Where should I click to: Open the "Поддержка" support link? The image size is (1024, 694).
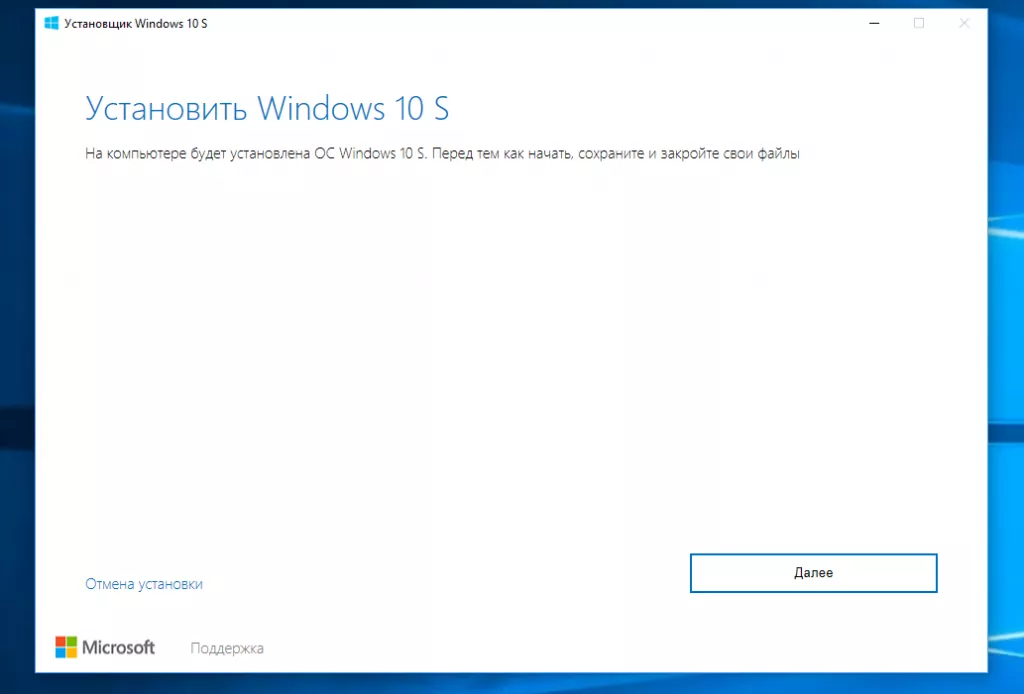(x=226, y=648)
